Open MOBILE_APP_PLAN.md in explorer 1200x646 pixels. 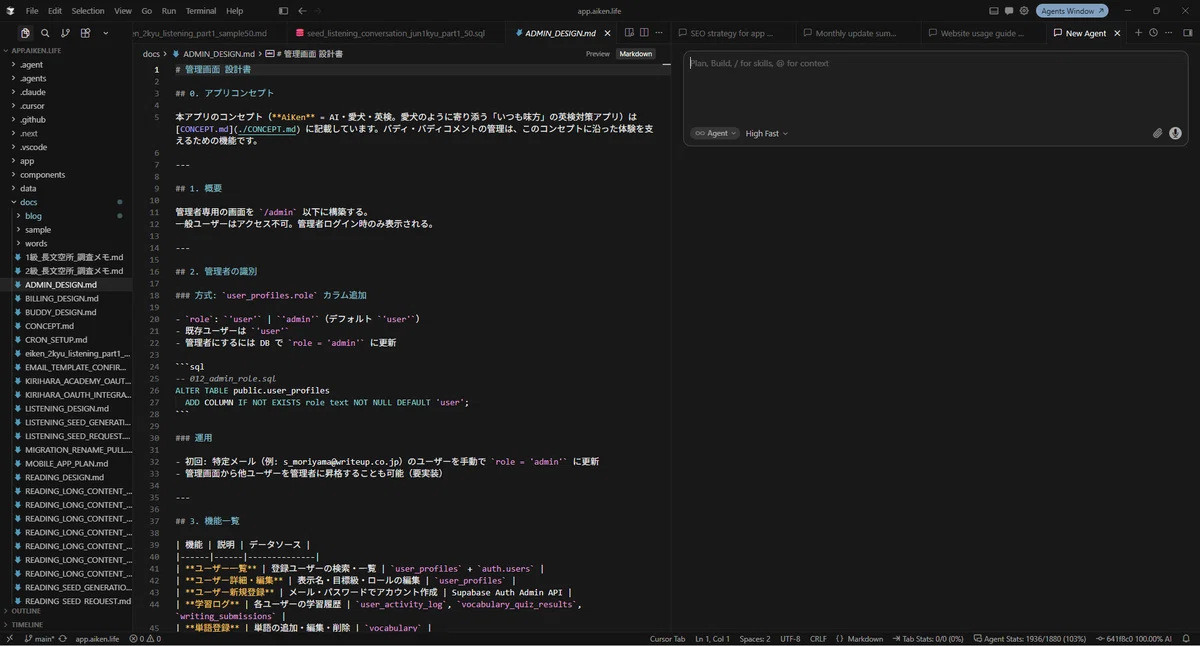[66, 464]
